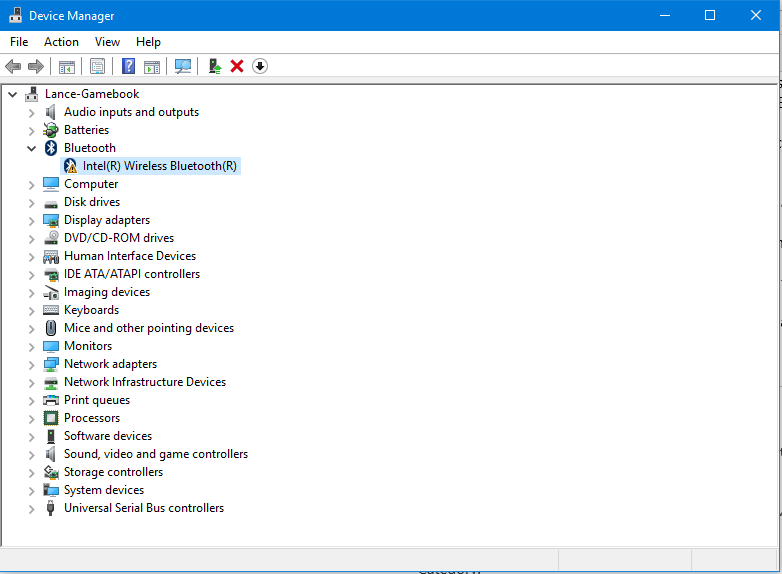Expand Sound, video and game controllers chevron
782x574 pixels.
pos(31,455)
